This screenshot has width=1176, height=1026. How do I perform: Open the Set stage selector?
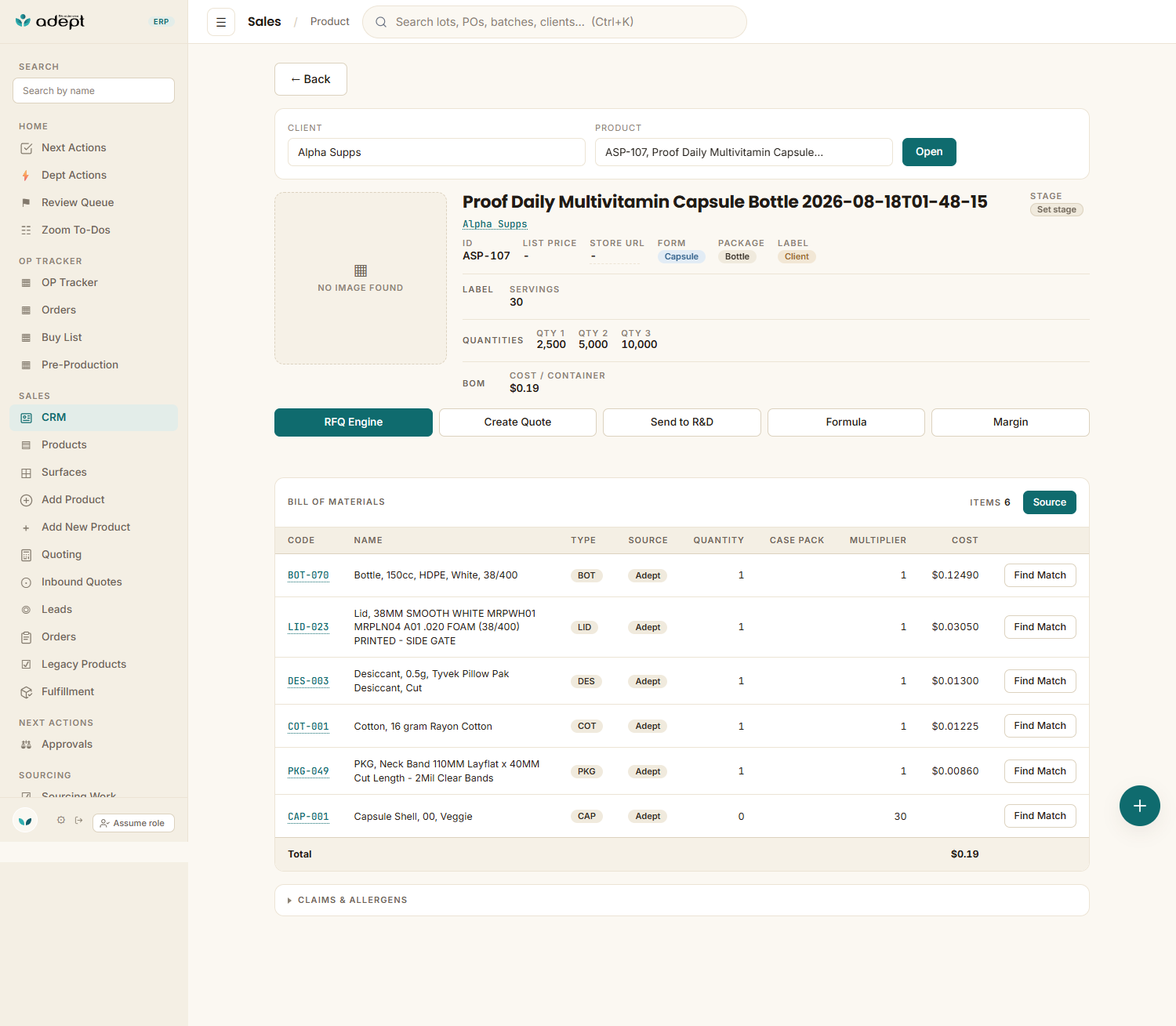(x=1057, y=209)
